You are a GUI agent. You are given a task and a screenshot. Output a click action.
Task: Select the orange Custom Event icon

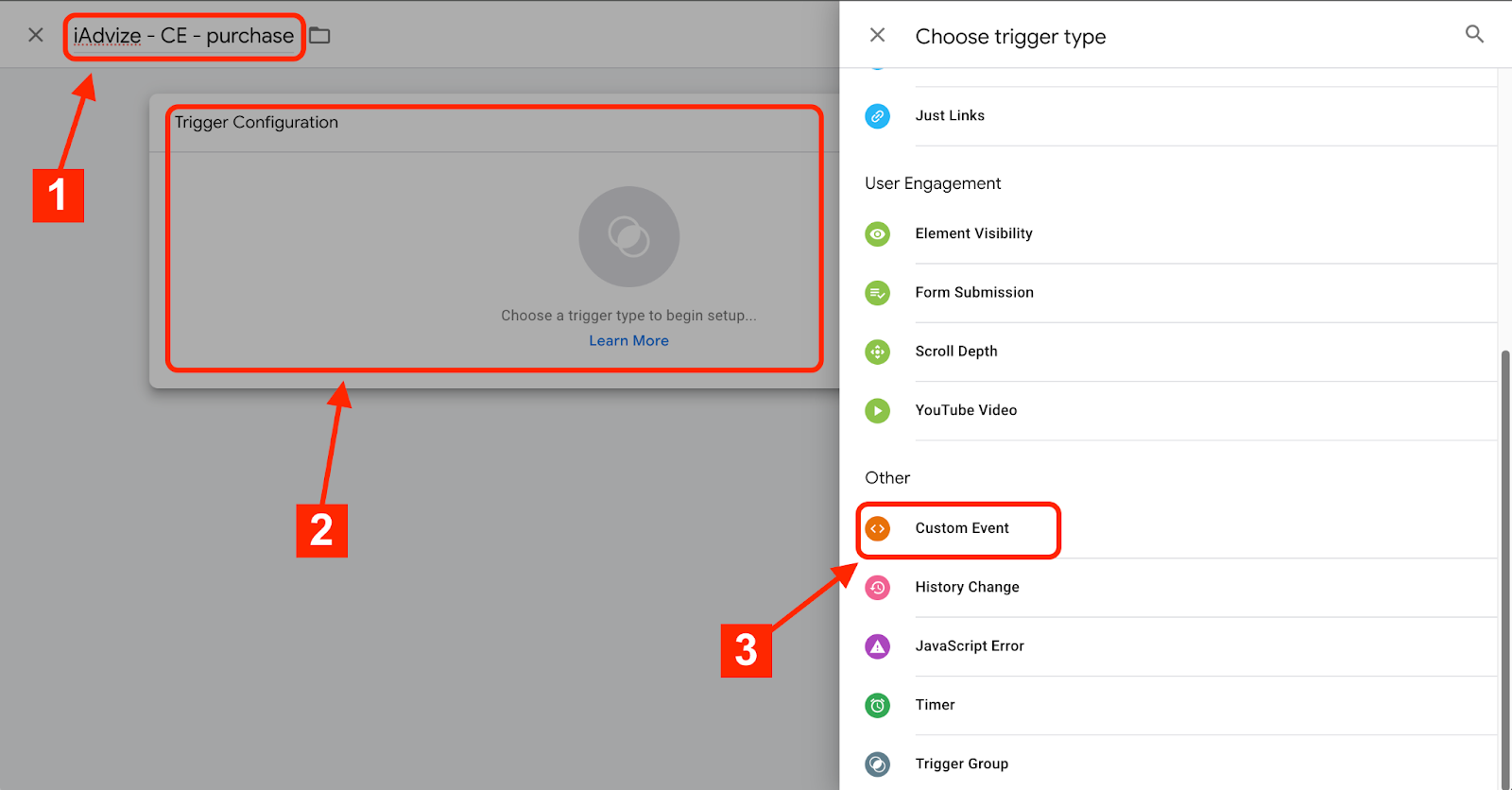[x=877, y=528]
